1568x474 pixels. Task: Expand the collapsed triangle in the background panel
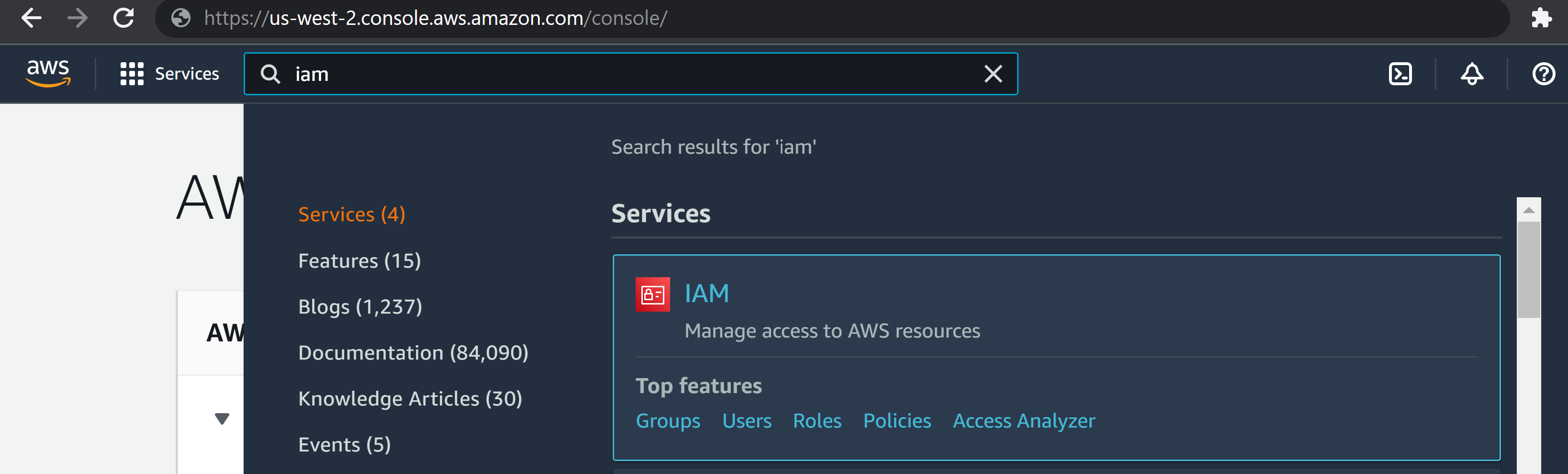tap(222, 418)
